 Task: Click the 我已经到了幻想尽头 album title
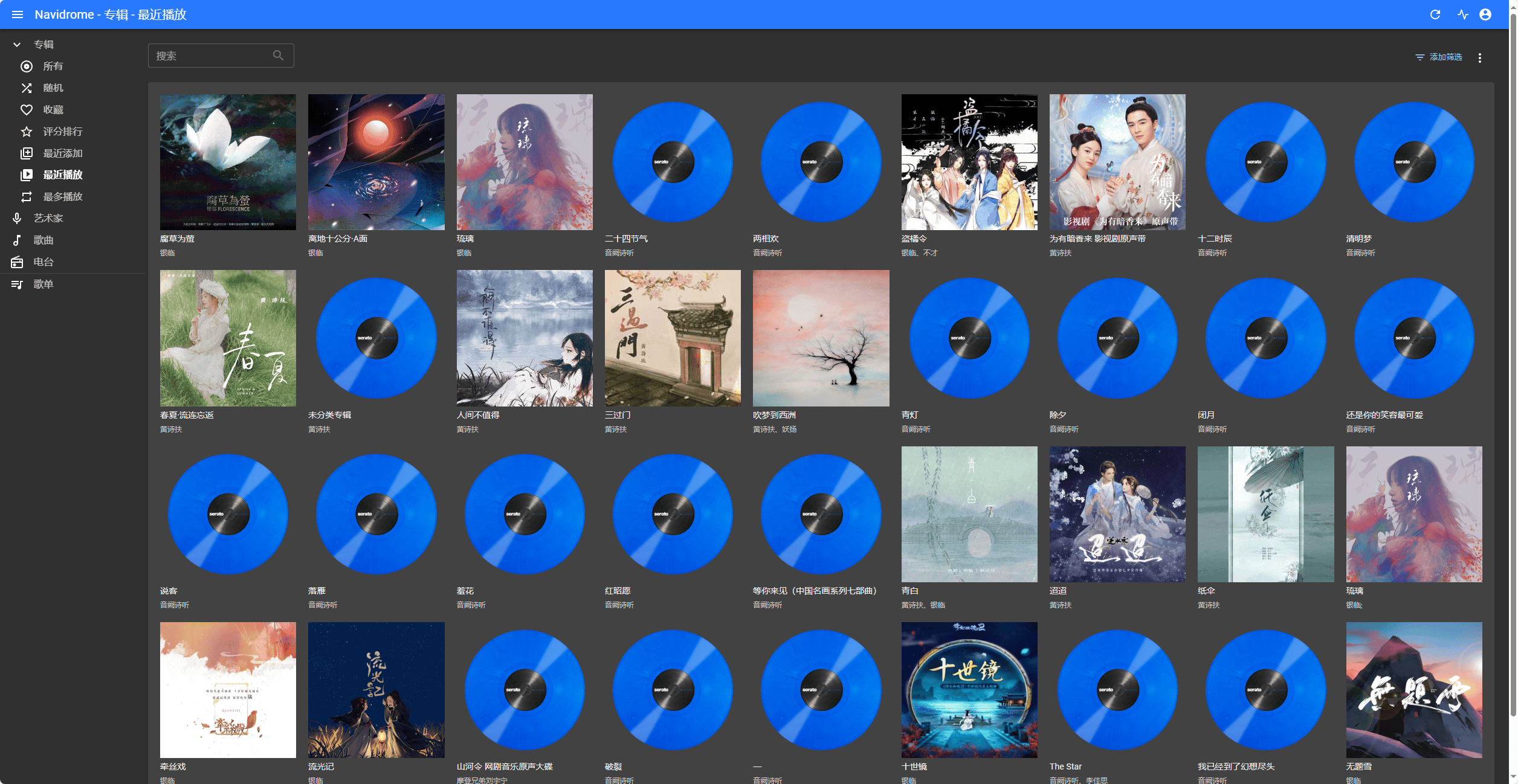(1236, 766)
